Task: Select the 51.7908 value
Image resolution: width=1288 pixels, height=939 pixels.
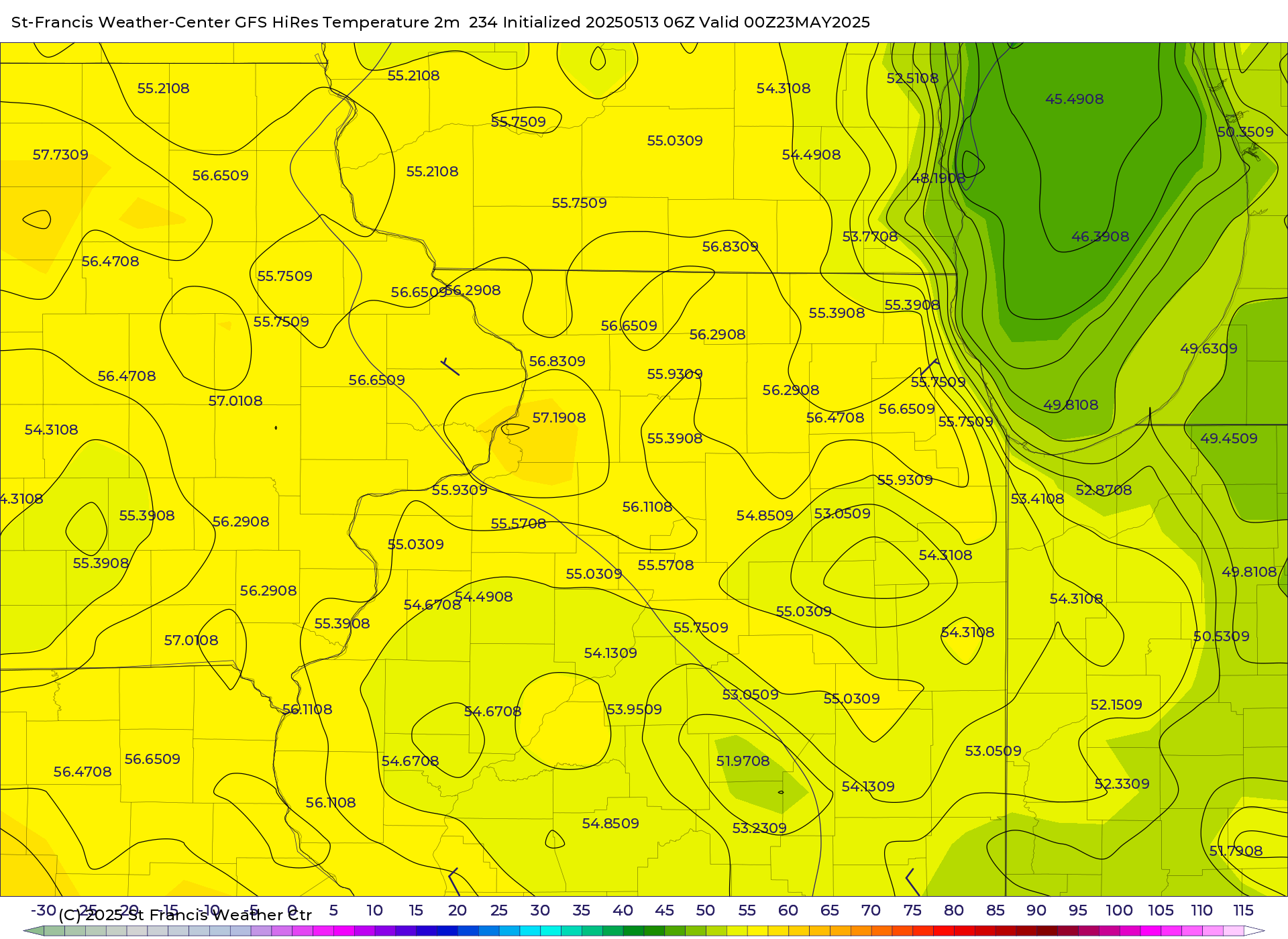Action: pos(1236,851)
